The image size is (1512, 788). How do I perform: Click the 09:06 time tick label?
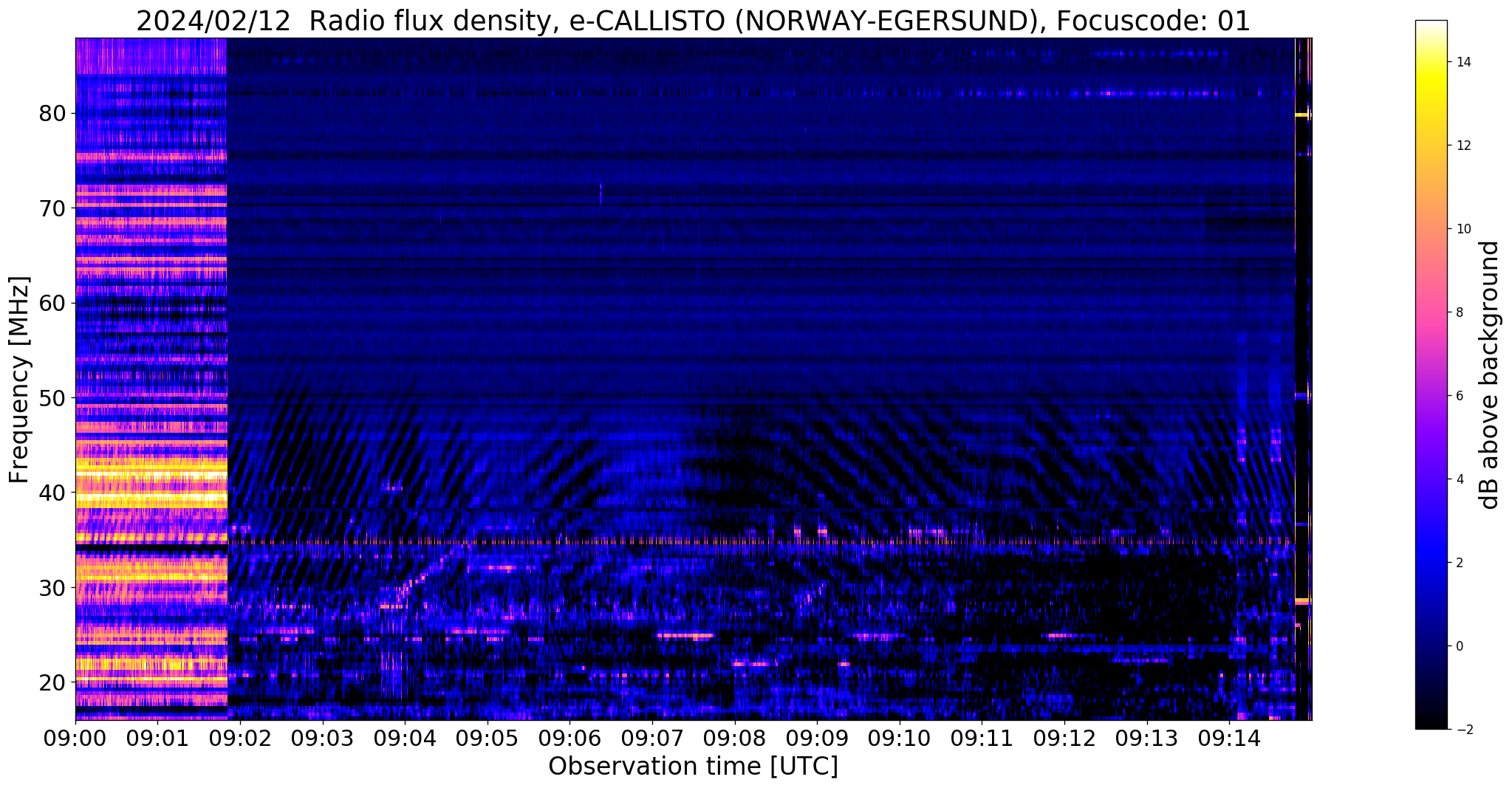tap(569, 739)
